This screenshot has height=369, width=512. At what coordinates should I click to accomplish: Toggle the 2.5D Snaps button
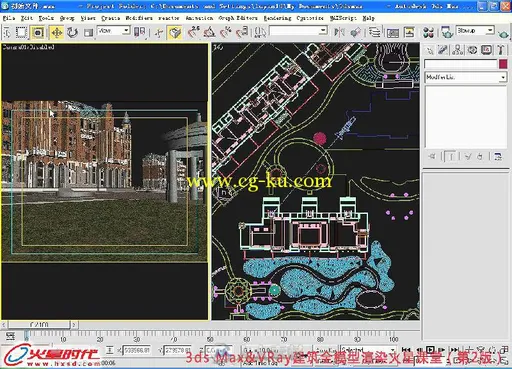click(x=194, y=32)
